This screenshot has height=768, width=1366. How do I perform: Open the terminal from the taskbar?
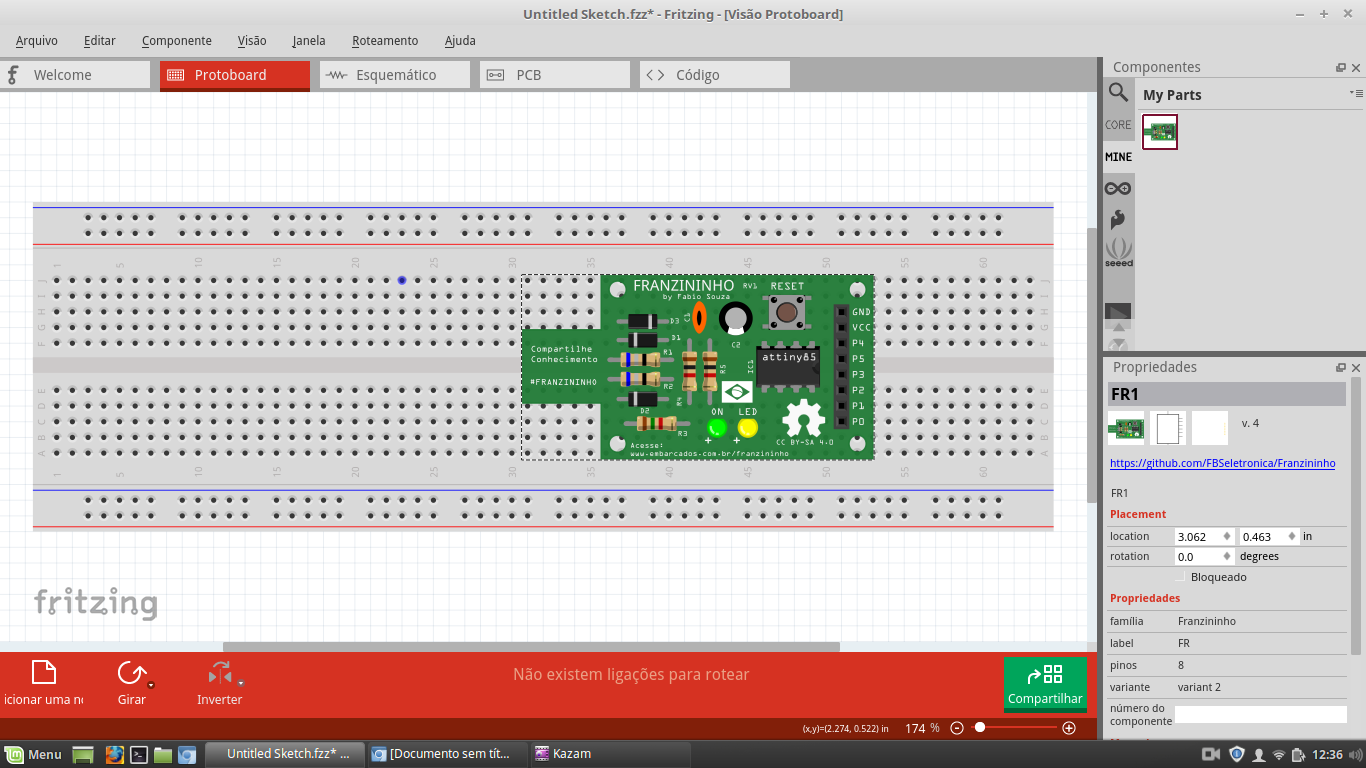[x=140, y=754]
